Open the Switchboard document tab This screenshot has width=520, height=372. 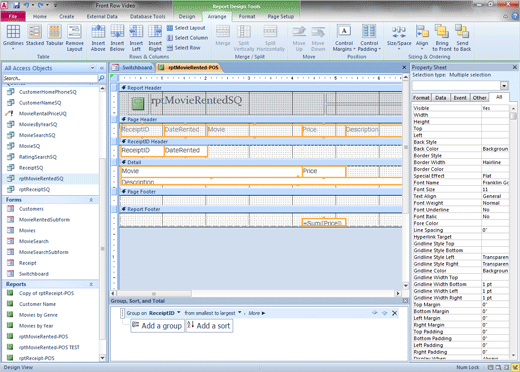click(x=133, y=68)
